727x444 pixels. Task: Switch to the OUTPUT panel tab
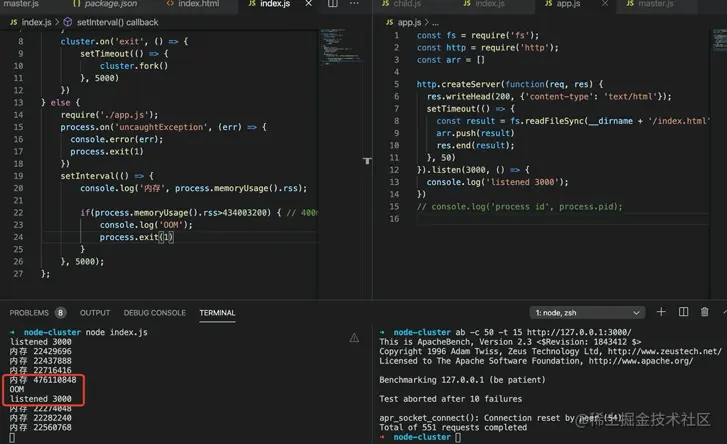[95, 313]
